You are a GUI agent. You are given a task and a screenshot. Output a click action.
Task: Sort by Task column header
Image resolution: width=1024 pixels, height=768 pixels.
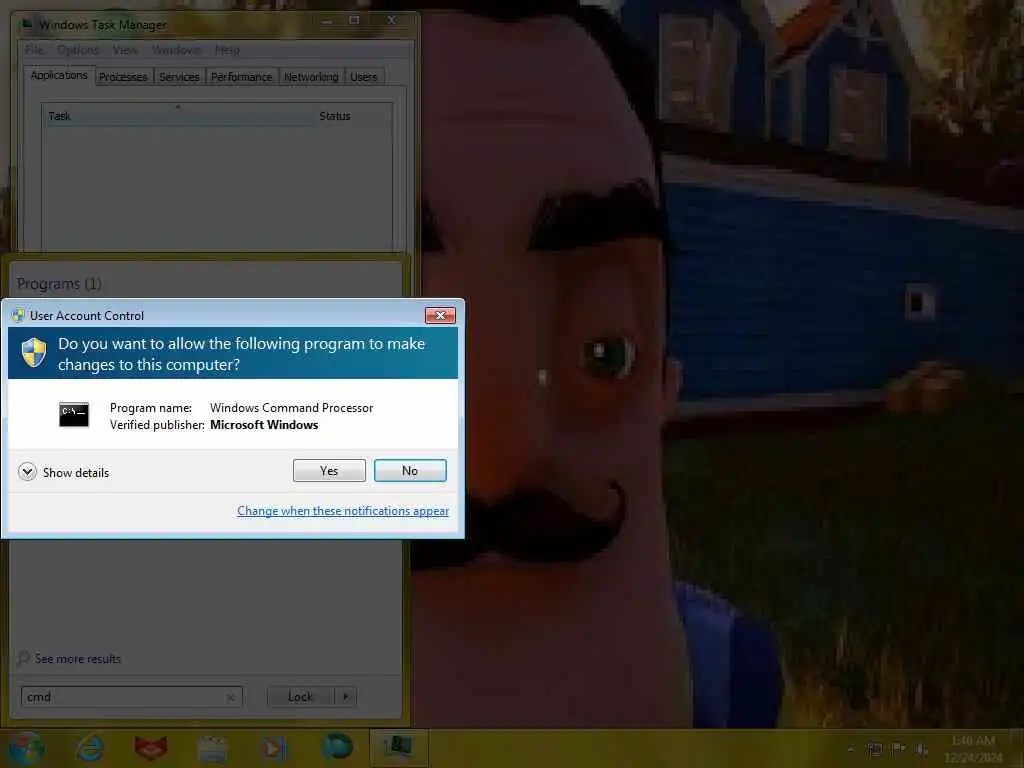click(178, 116)
